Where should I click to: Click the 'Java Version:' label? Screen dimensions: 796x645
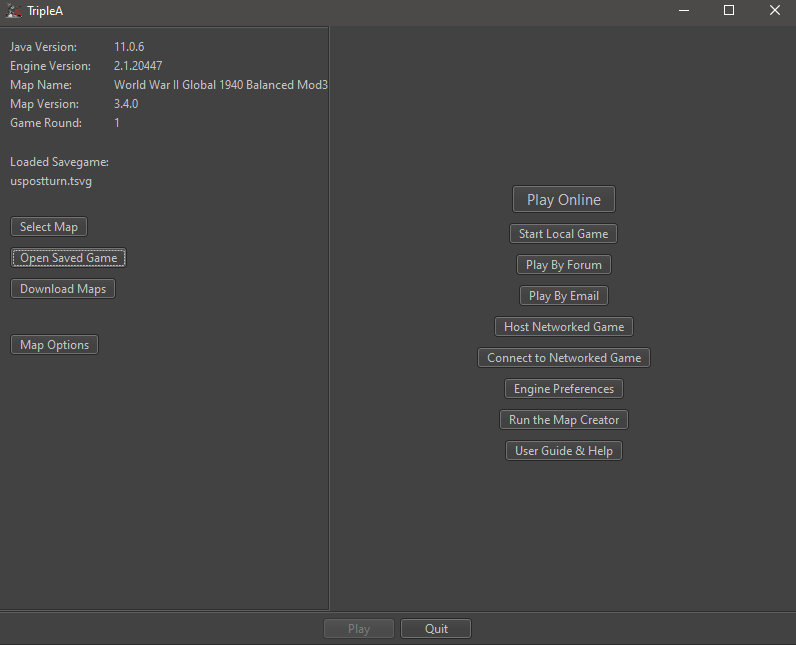(43, 47)
